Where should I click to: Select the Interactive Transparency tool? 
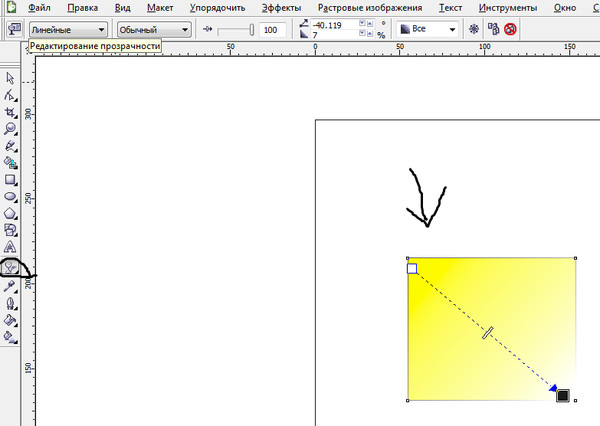pos(10,268)
